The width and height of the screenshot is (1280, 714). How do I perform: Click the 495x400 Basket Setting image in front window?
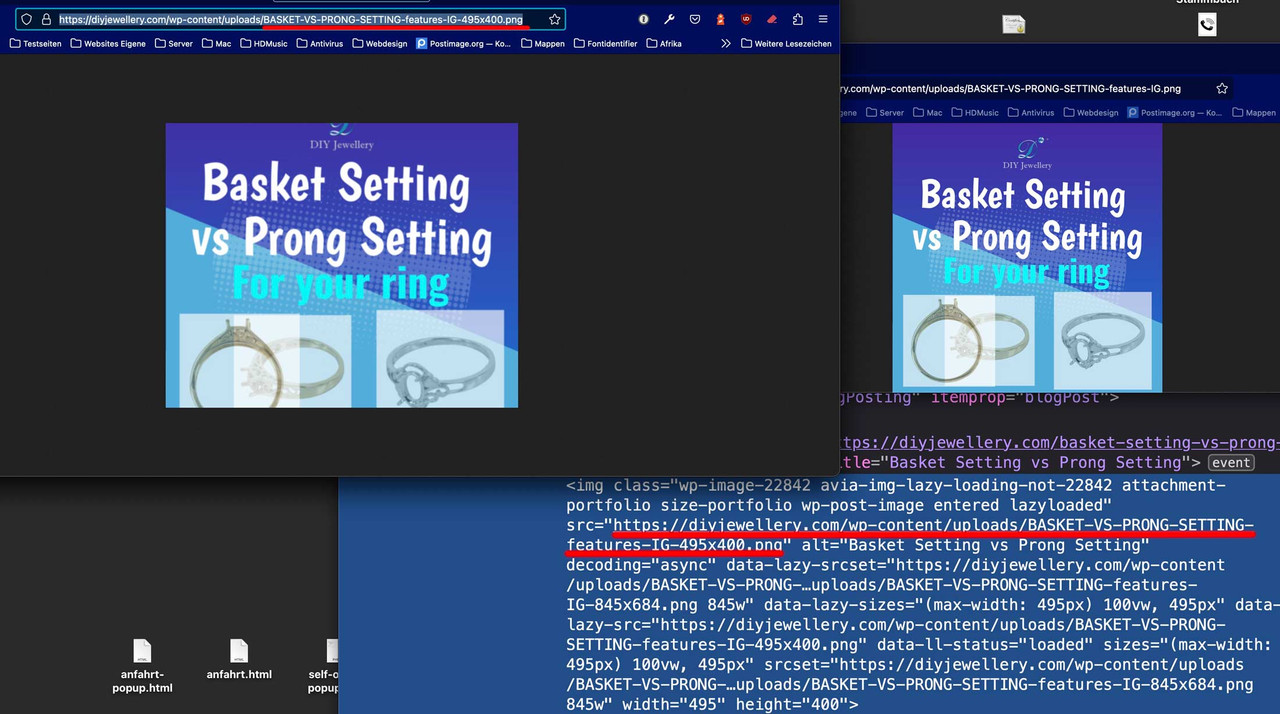pos(341,265)
